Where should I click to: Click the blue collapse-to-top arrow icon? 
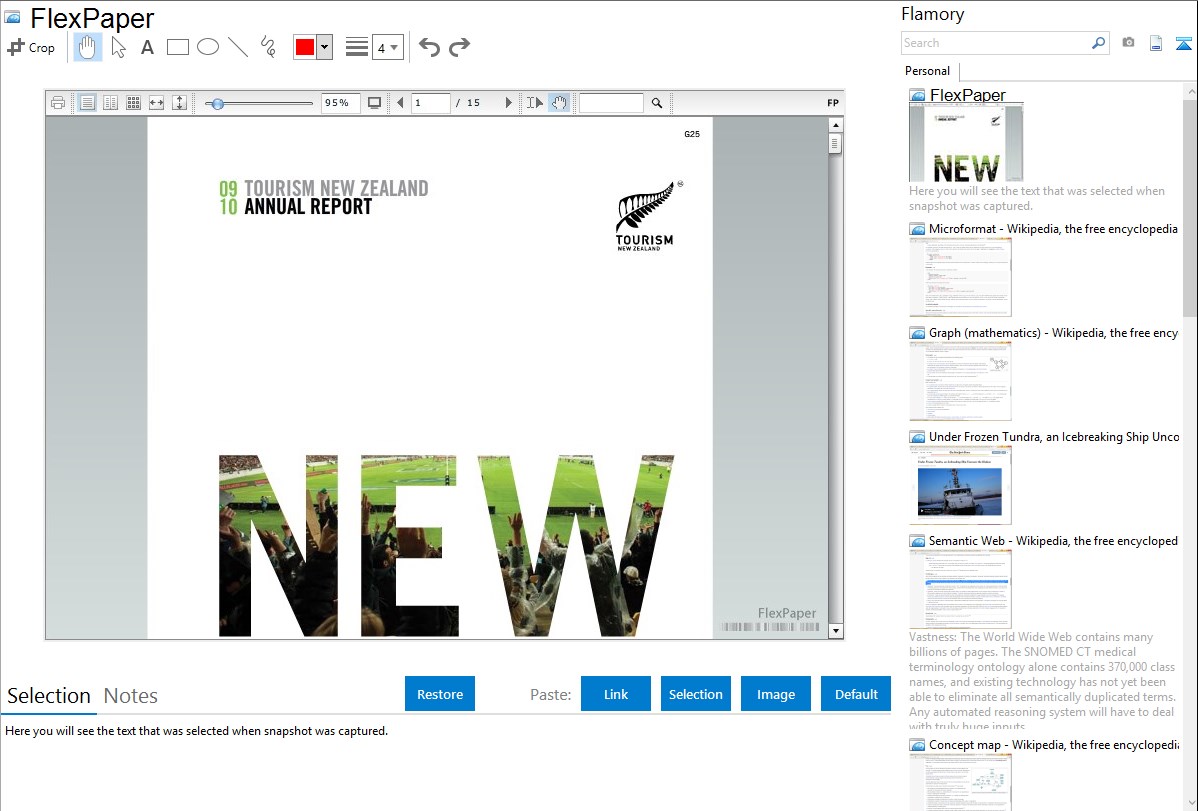[x=1183, y=43]
